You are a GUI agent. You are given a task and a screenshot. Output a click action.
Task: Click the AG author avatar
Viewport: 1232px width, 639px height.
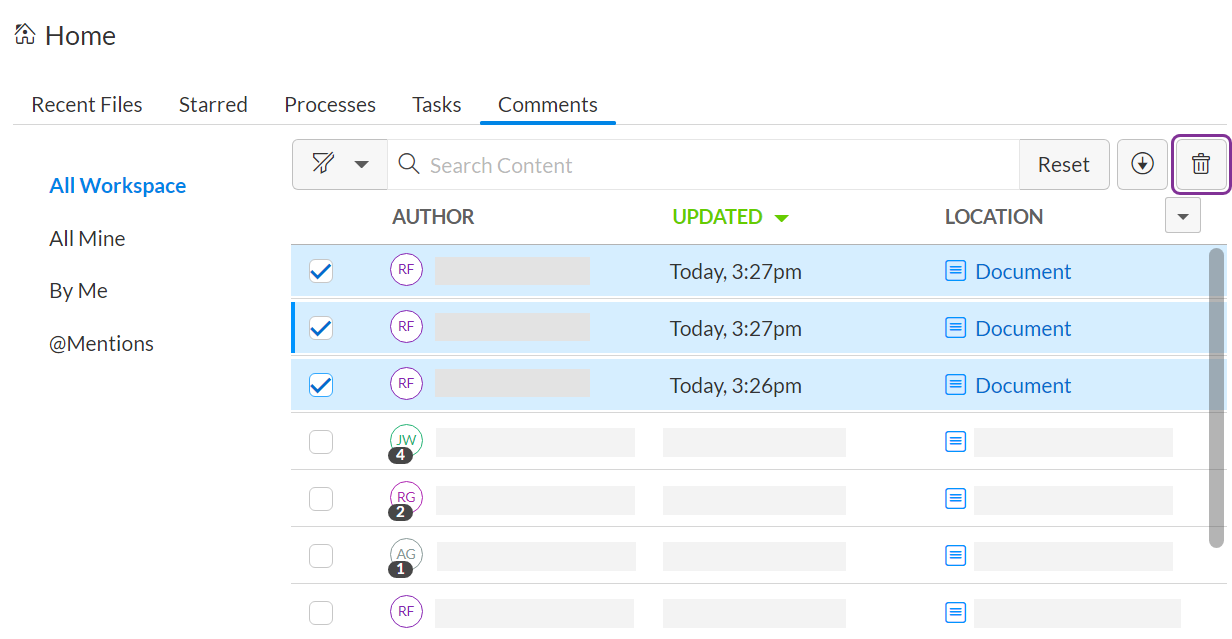[x=406, y=555]
